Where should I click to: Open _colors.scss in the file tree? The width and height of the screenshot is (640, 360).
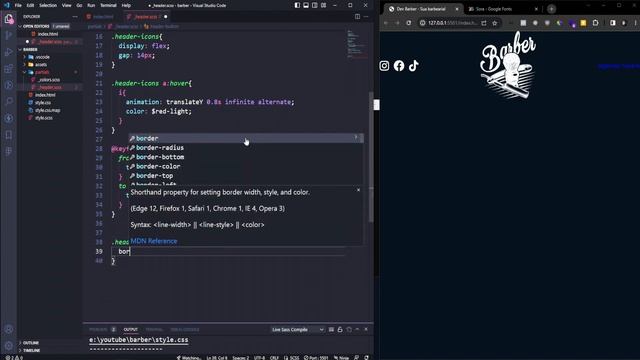coord(49,80)
